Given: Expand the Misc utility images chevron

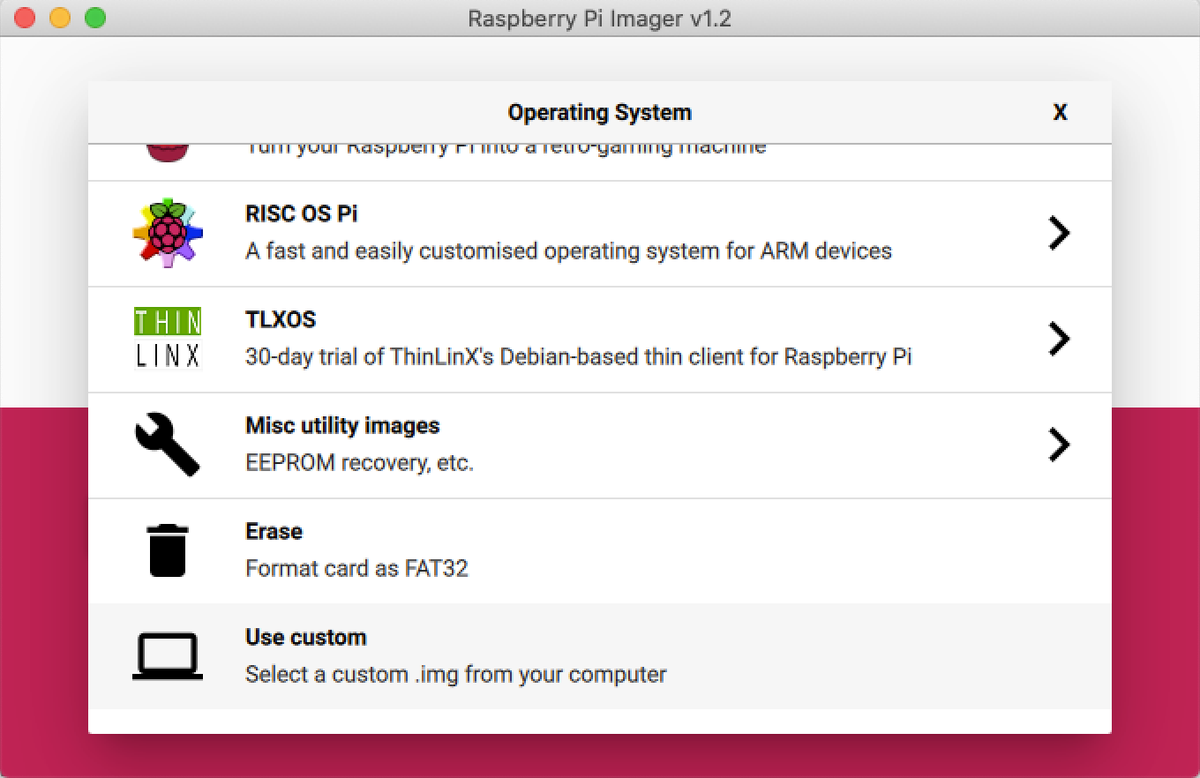Looking at the screenshot, I should [1058, 444].
